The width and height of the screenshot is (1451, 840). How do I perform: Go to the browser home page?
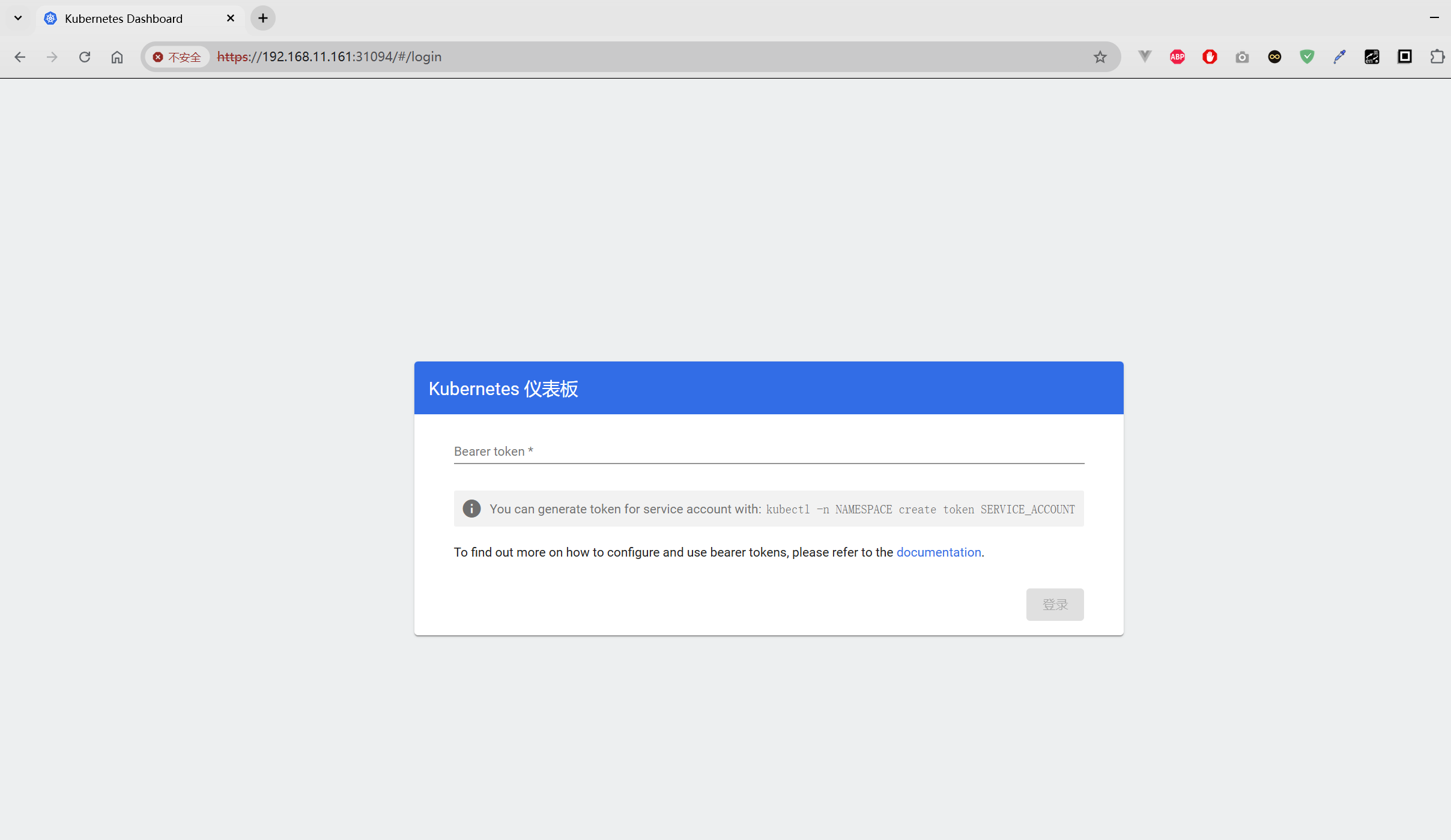pos(117,57)
